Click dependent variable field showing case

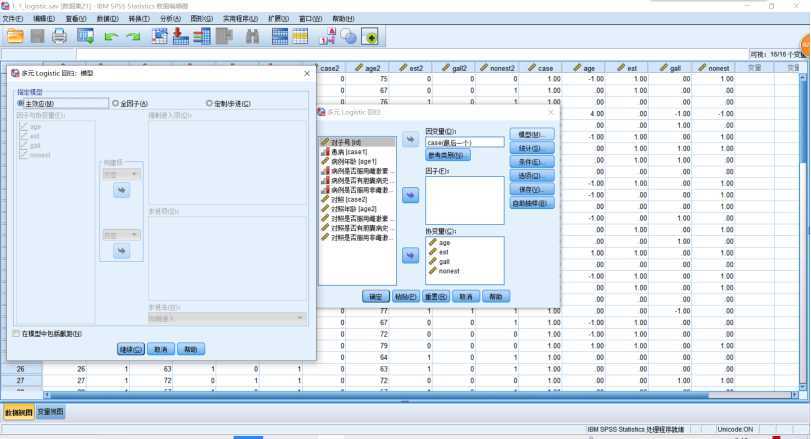pos(464,142)
